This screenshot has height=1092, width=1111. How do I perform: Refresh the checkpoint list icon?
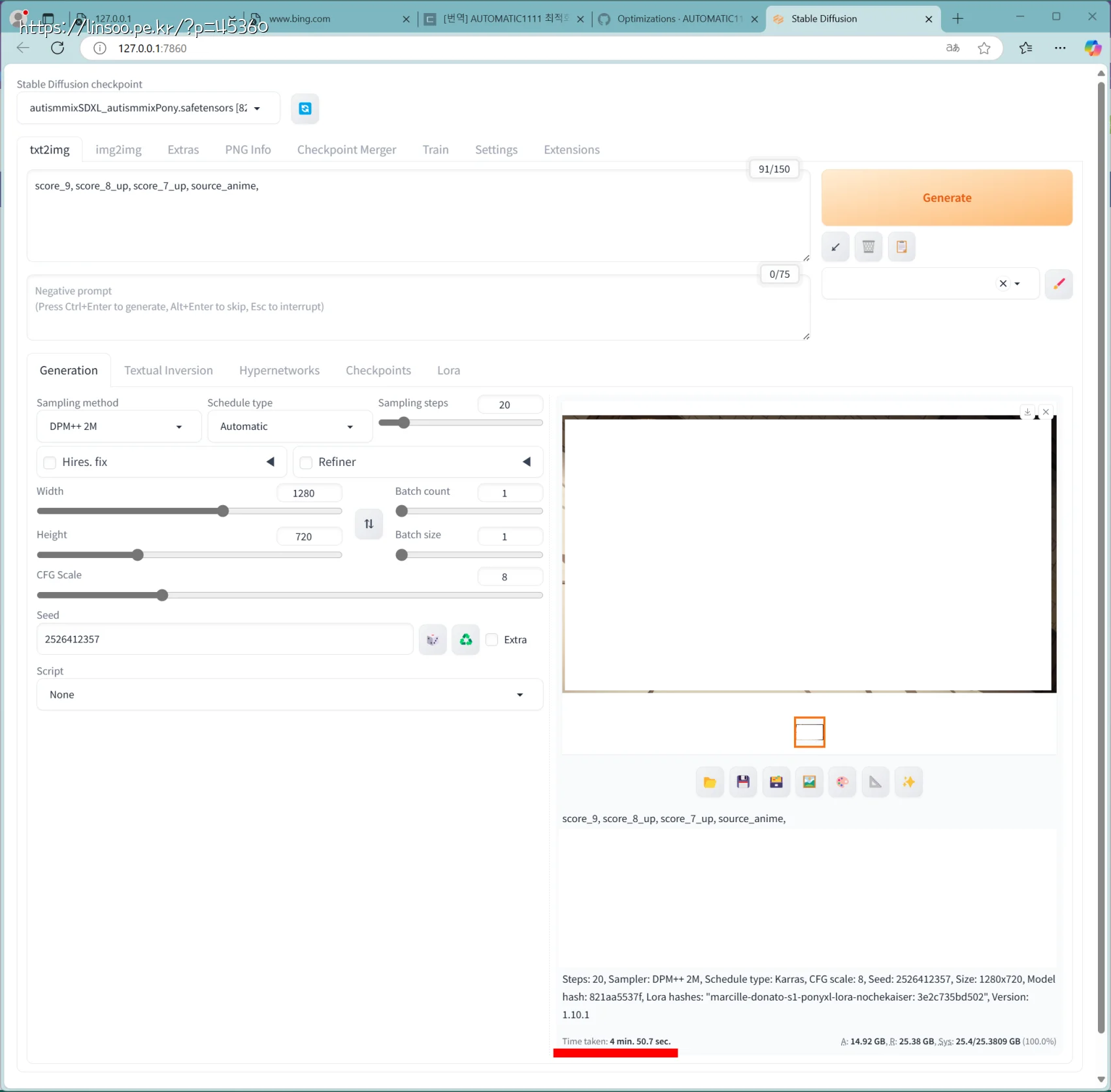coord(305,108)
